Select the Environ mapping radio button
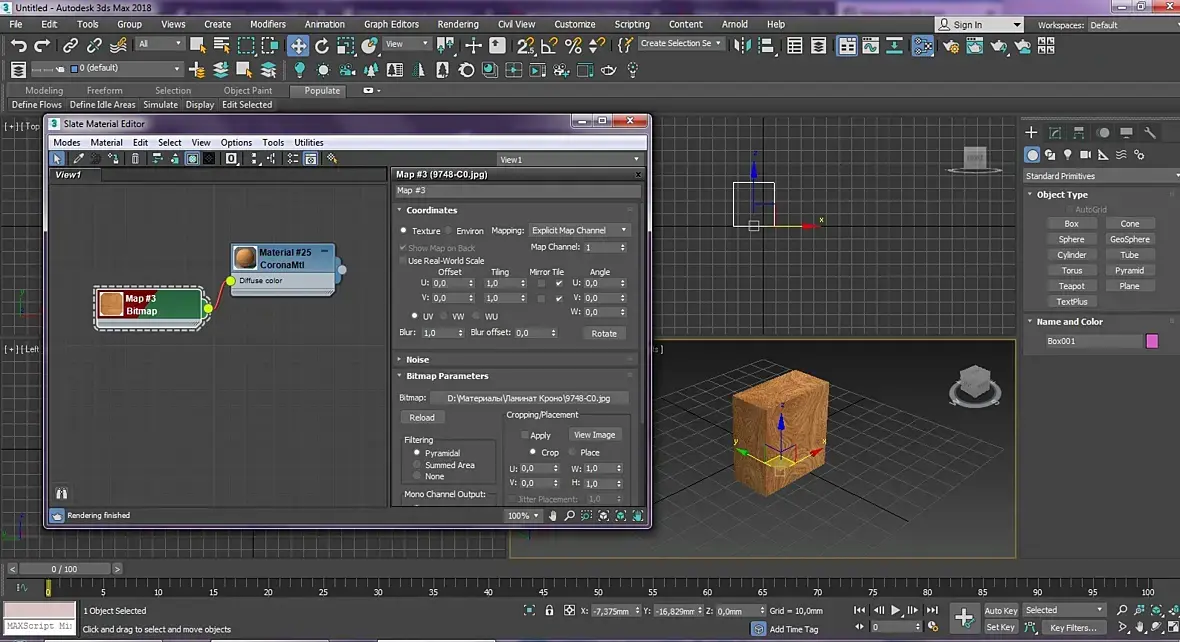This screenshot has height=642, width=1180. [448, 231]
